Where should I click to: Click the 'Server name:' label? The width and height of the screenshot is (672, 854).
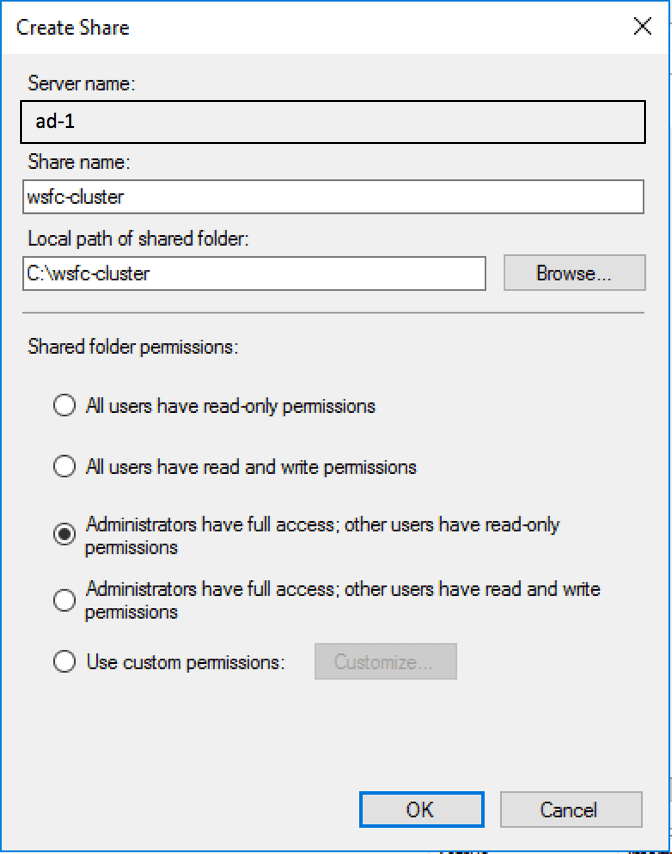coord(81,84)
